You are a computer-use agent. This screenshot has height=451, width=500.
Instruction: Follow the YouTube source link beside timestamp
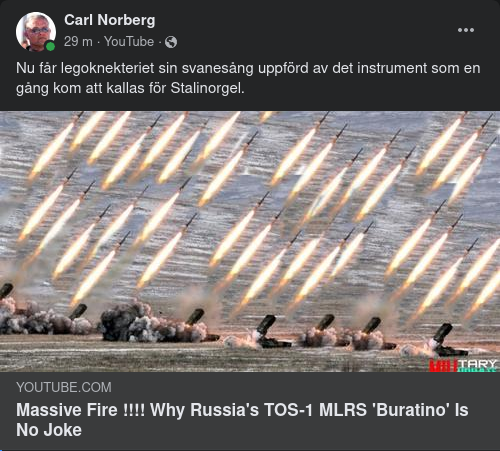tap(129, 42)
